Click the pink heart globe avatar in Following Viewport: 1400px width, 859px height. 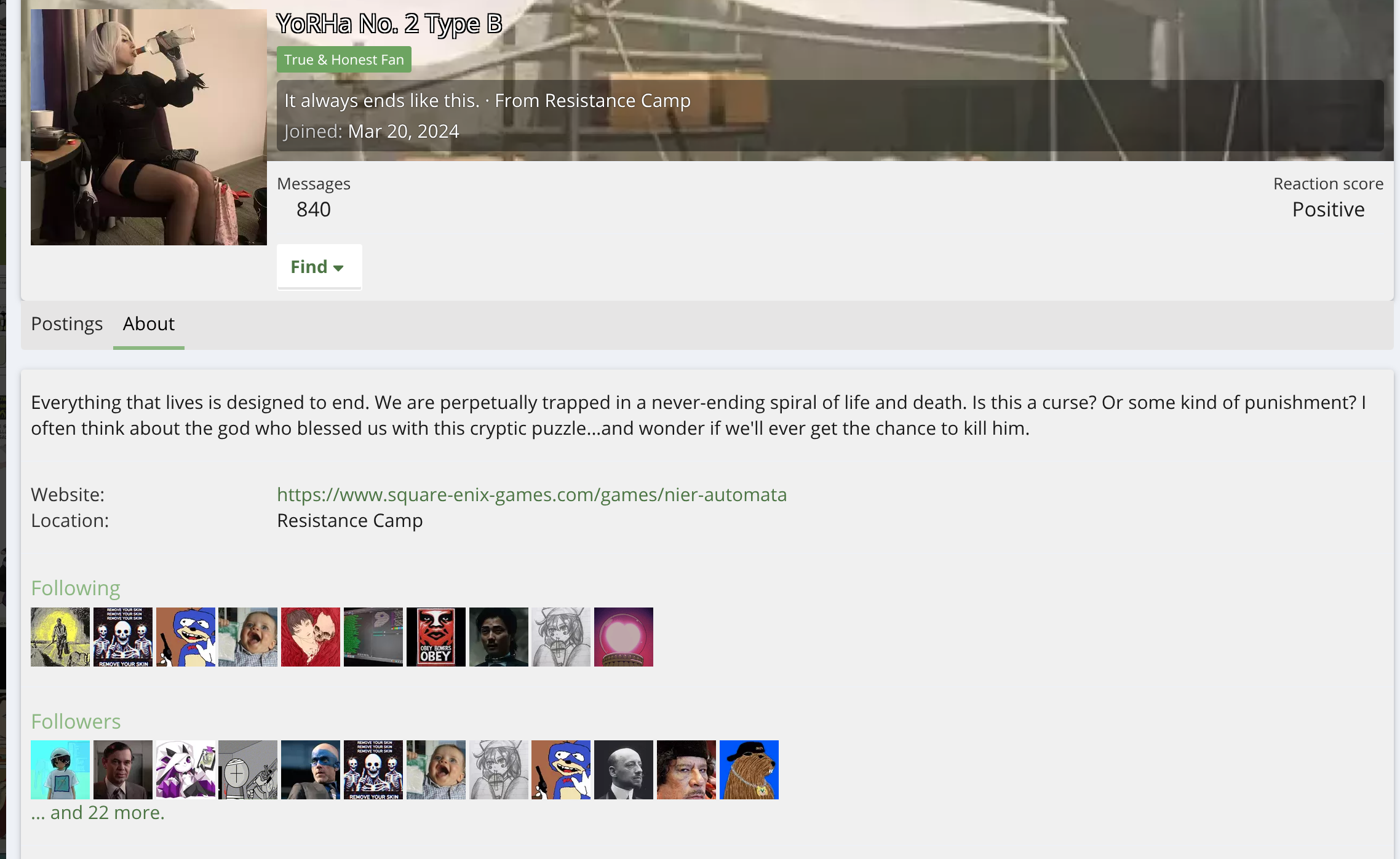[x=624, y=637]
